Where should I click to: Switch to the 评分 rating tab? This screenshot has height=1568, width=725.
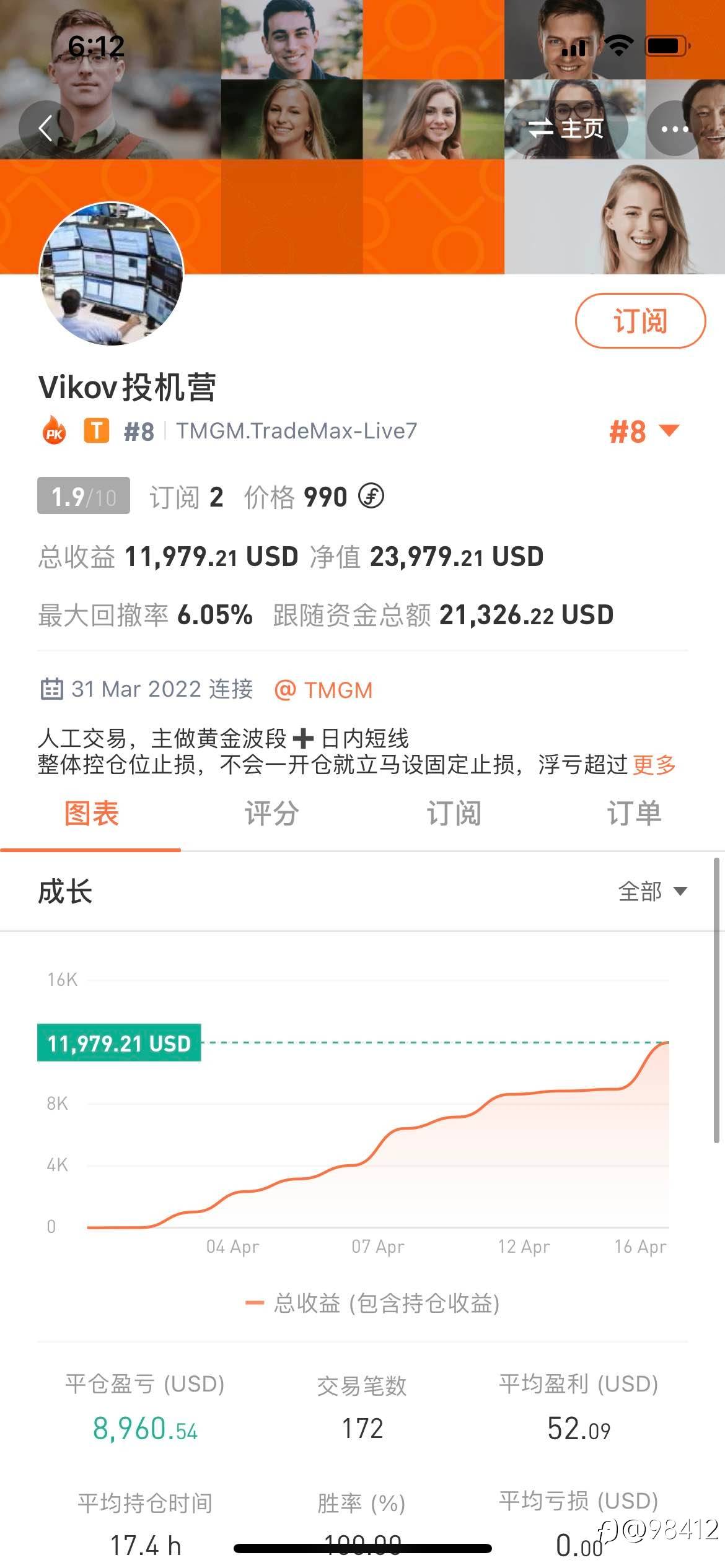click(271, 814)
